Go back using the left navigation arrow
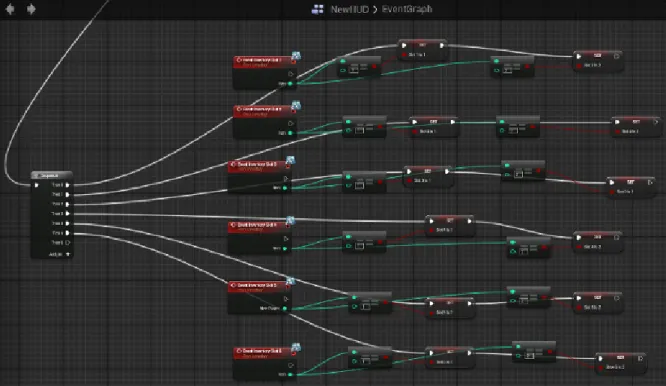The height and width of the screenshot is (386, 666). click(10, 8)
